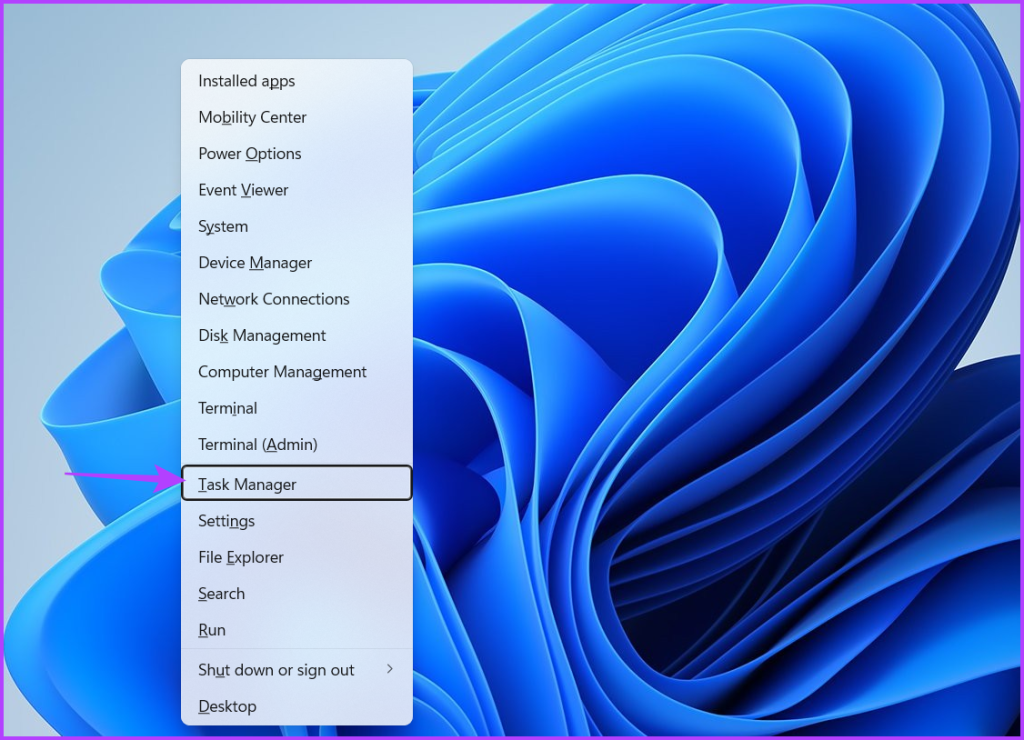Choose the System menu item

[x=296, y=227]
